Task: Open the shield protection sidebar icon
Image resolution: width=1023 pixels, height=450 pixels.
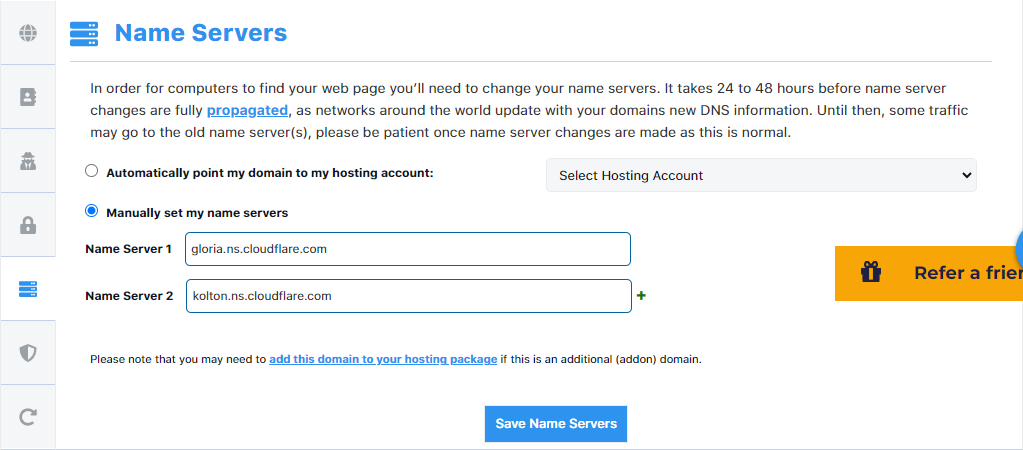Action: pyautogui.click(x=28, y=353)
